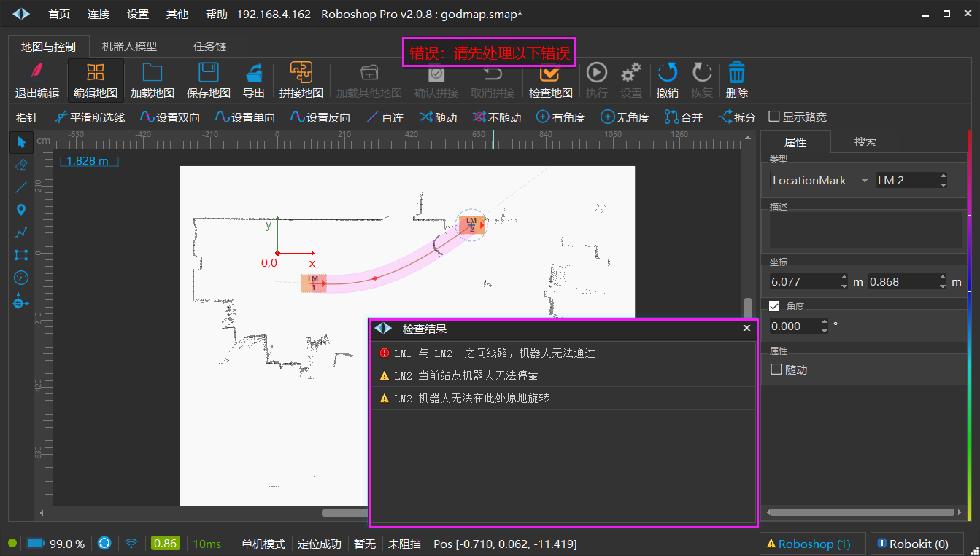The image size is (980, 556).
Task: Click the 拆分 (split) button
Action: (x=737, y=117)
